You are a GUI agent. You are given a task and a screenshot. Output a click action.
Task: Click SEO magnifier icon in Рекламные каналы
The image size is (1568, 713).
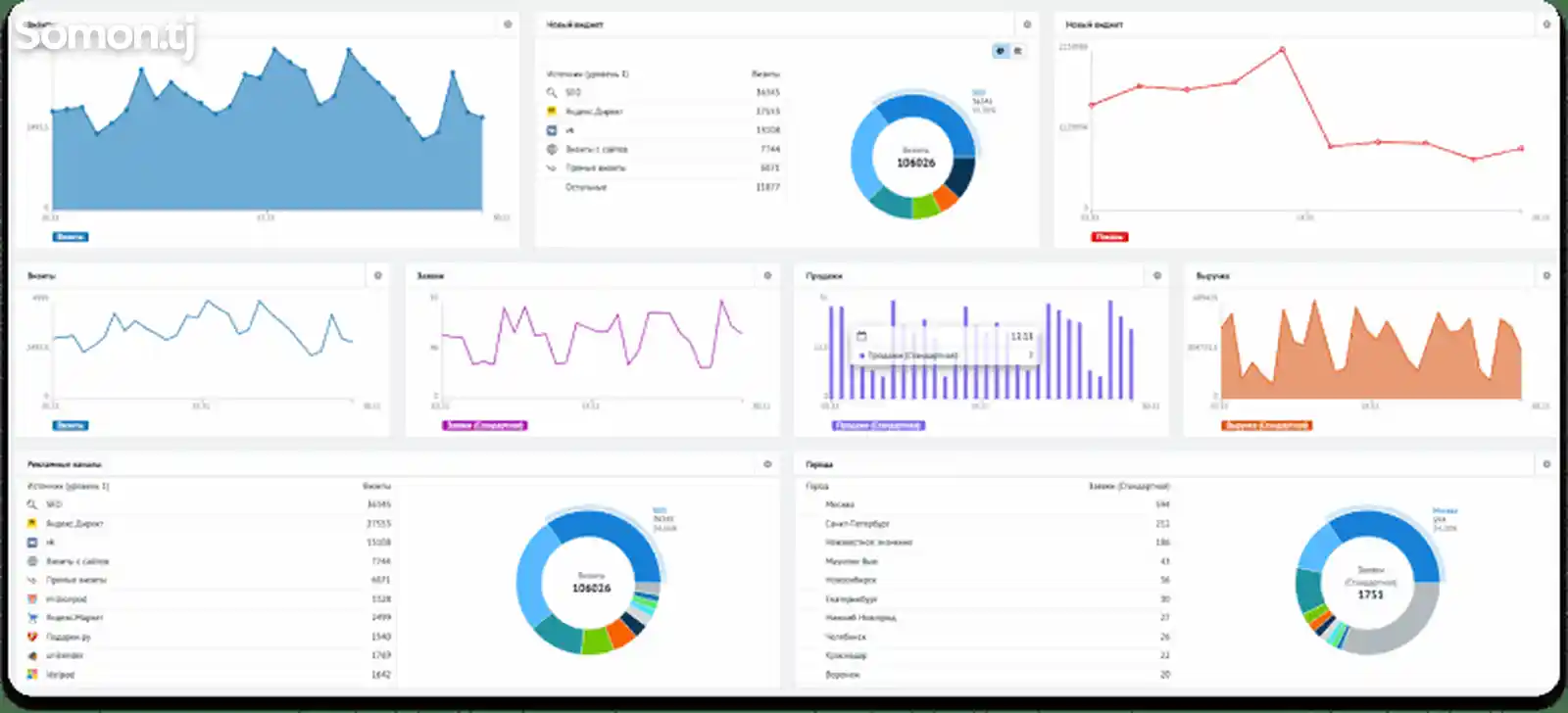[32, 504]
